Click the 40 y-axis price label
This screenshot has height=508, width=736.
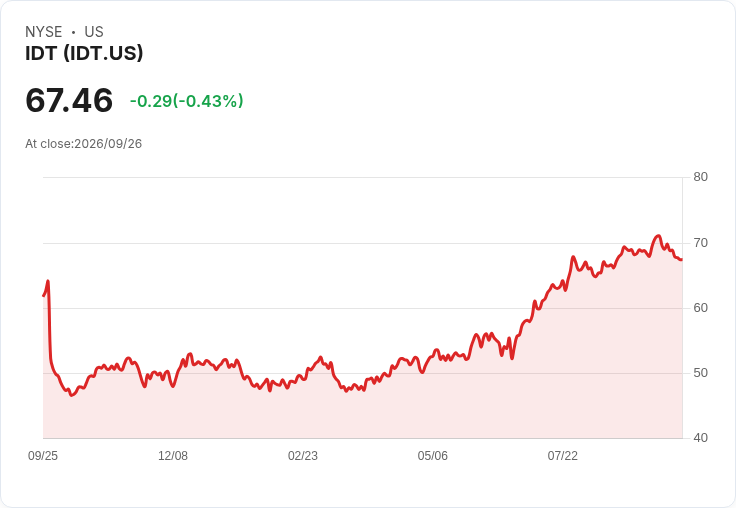[700, 438]
